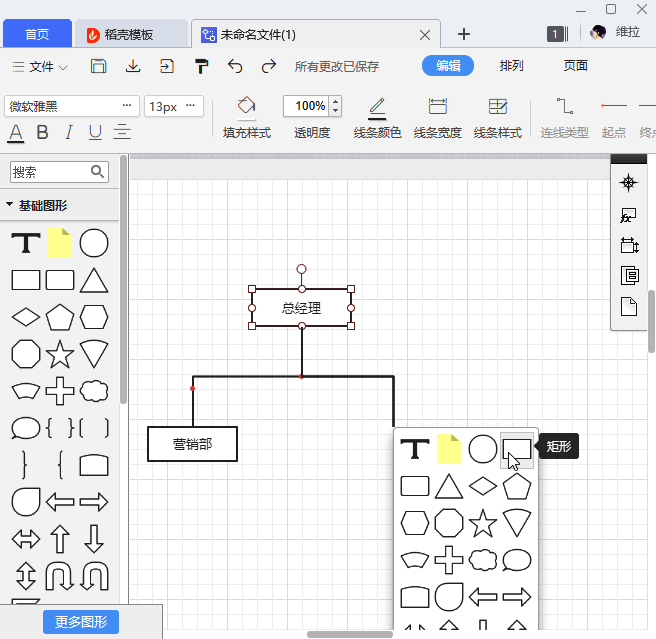
Task: Open the 首页 tab
Action: click(x=37, y=33)
